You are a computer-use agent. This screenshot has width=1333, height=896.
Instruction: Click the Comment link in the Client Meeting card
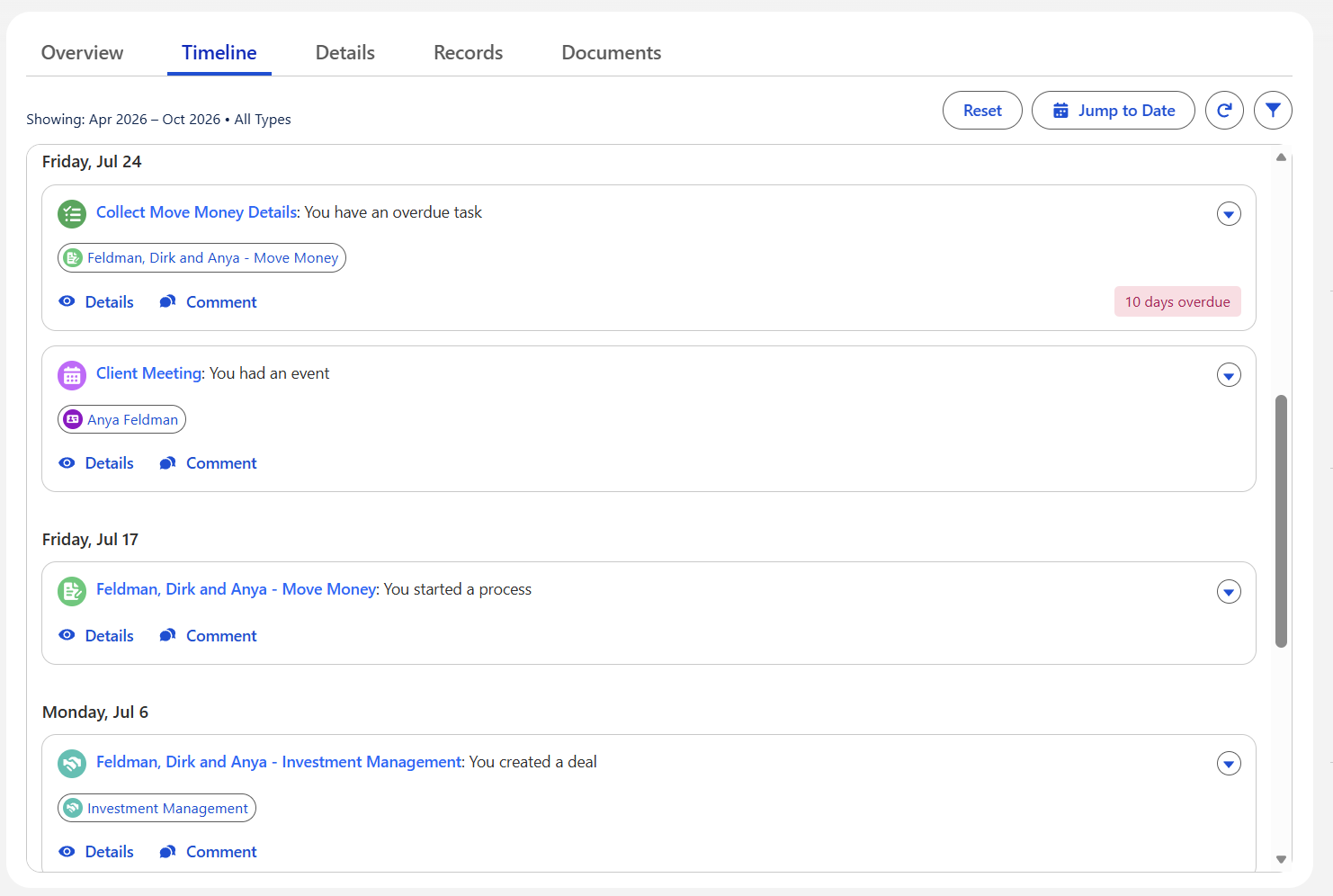[x=221, y=463]
